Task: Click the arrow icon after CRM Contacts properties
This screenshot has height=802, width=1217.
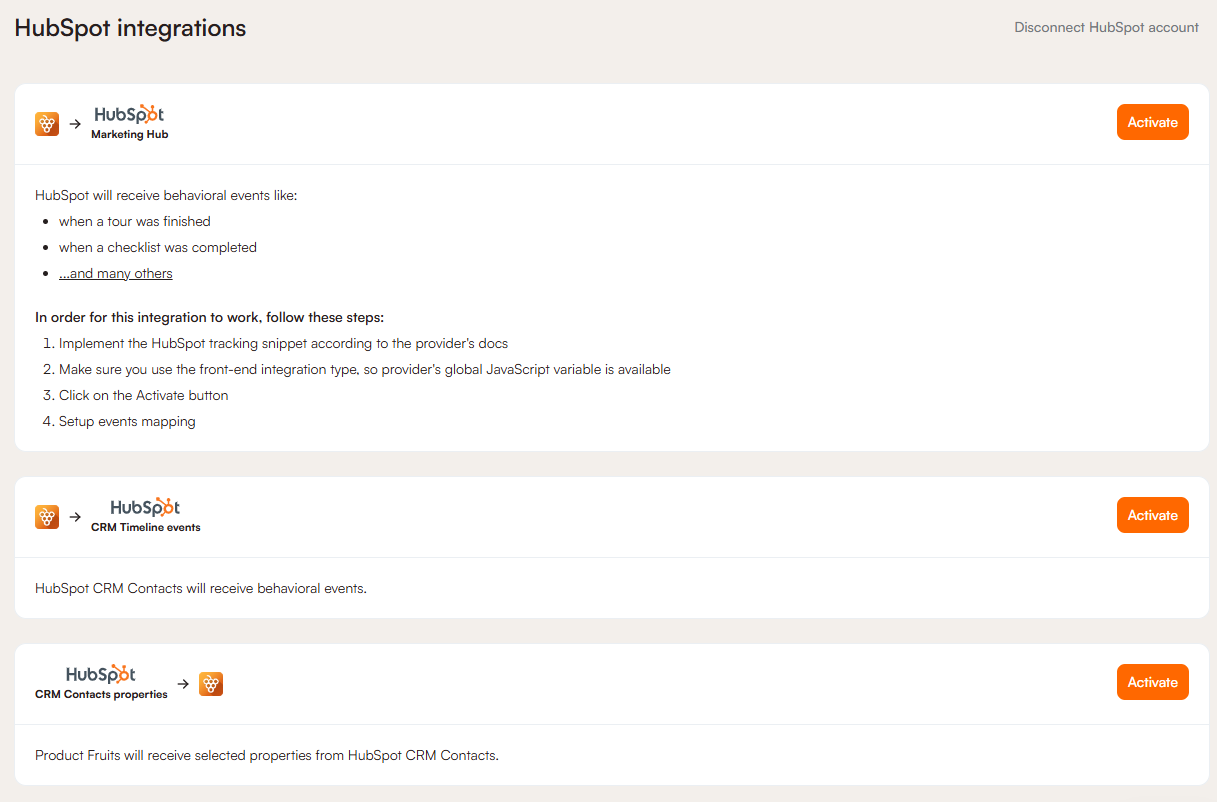Action: click(x=183, y=684)
